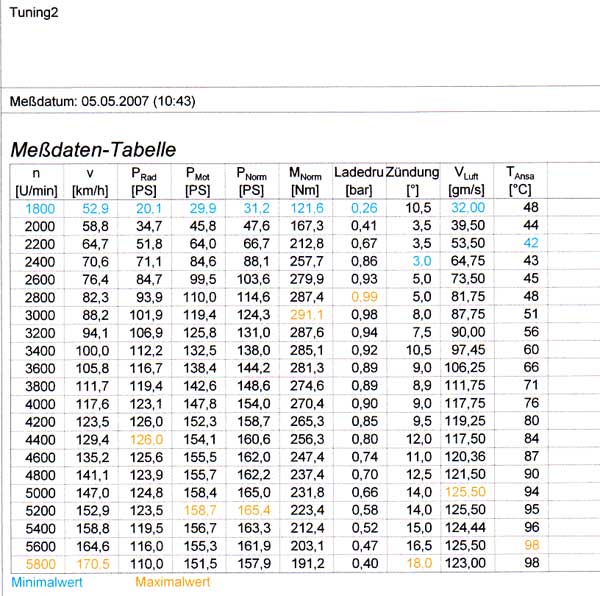
Task: Click the orange engine power '158,7' in row 5200
Action: tap(200, 510)
